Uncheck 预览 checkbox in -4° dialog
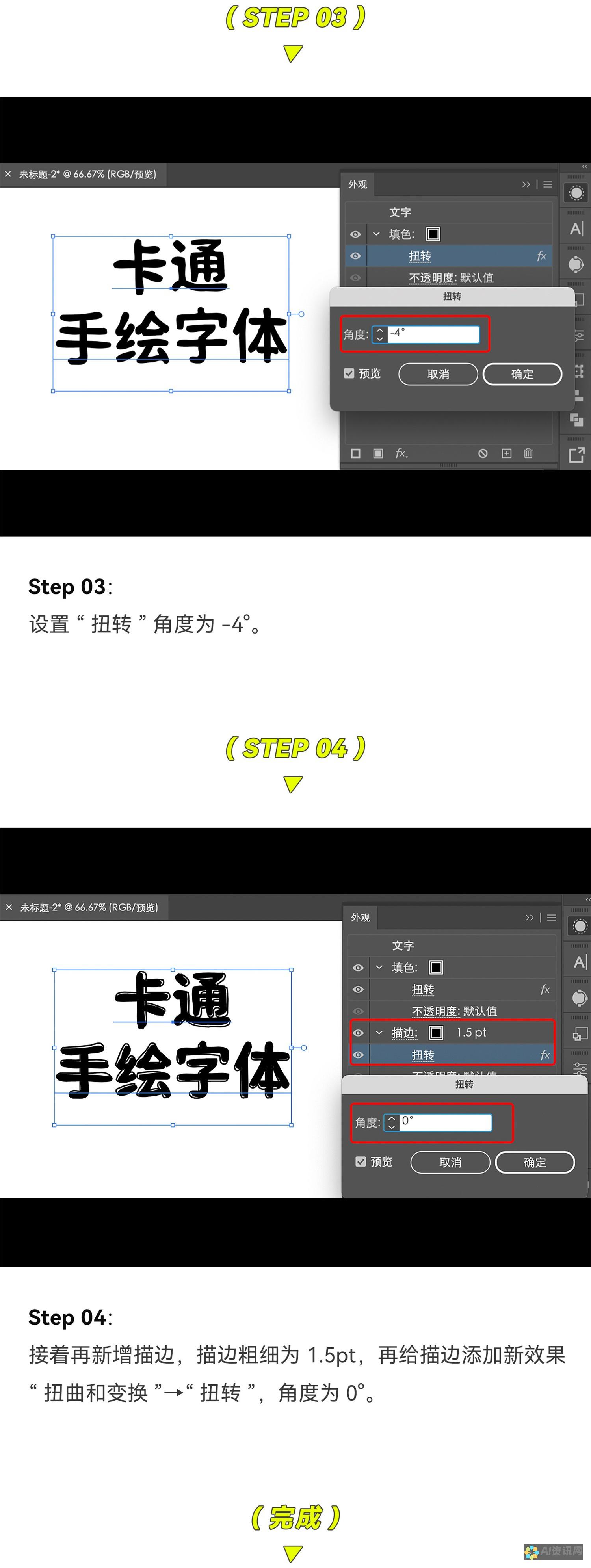Viewport: 591px width, 1568px height. point(349,373)
